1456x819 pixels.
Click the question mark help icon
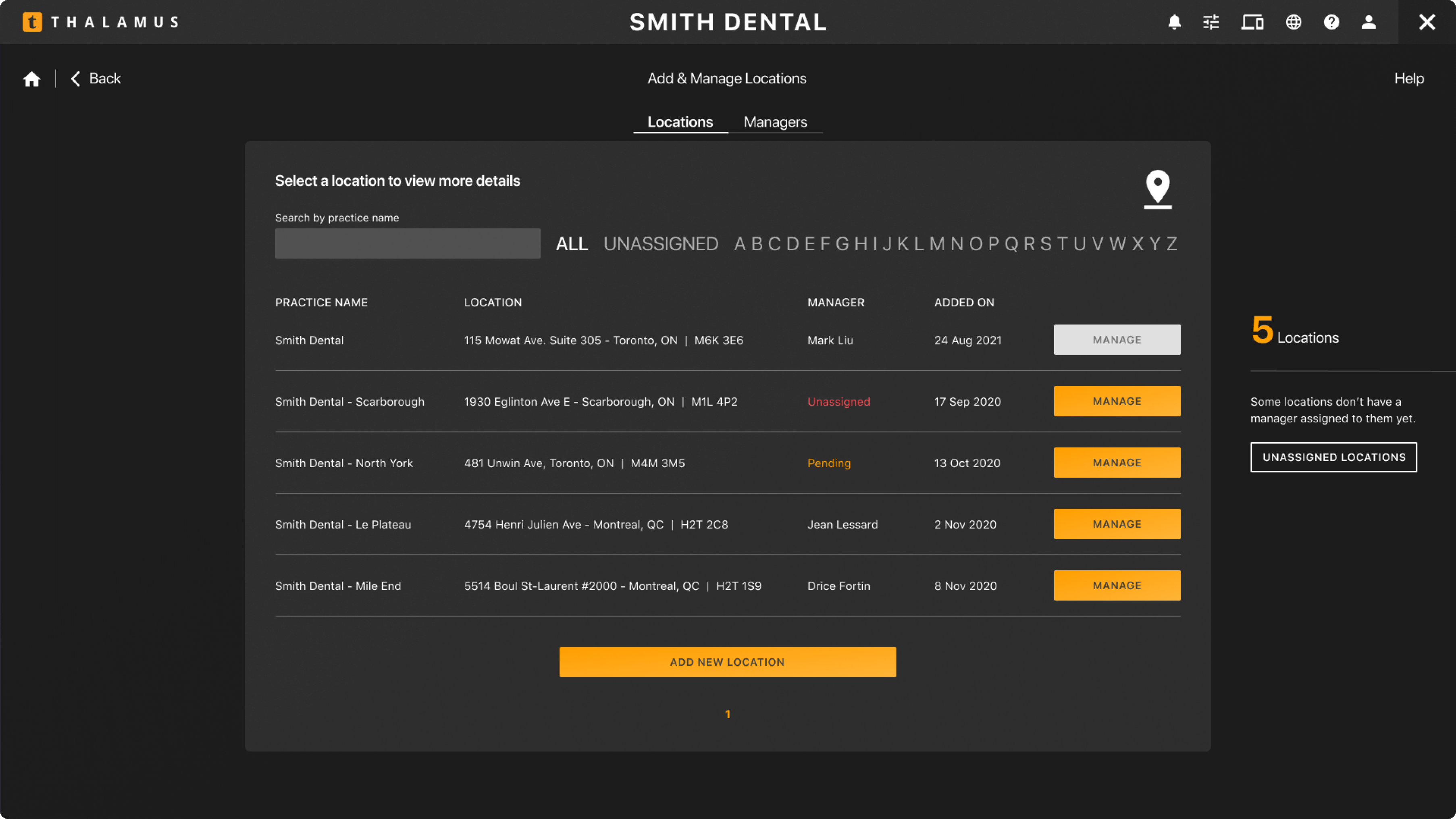tap(1332, 22)
